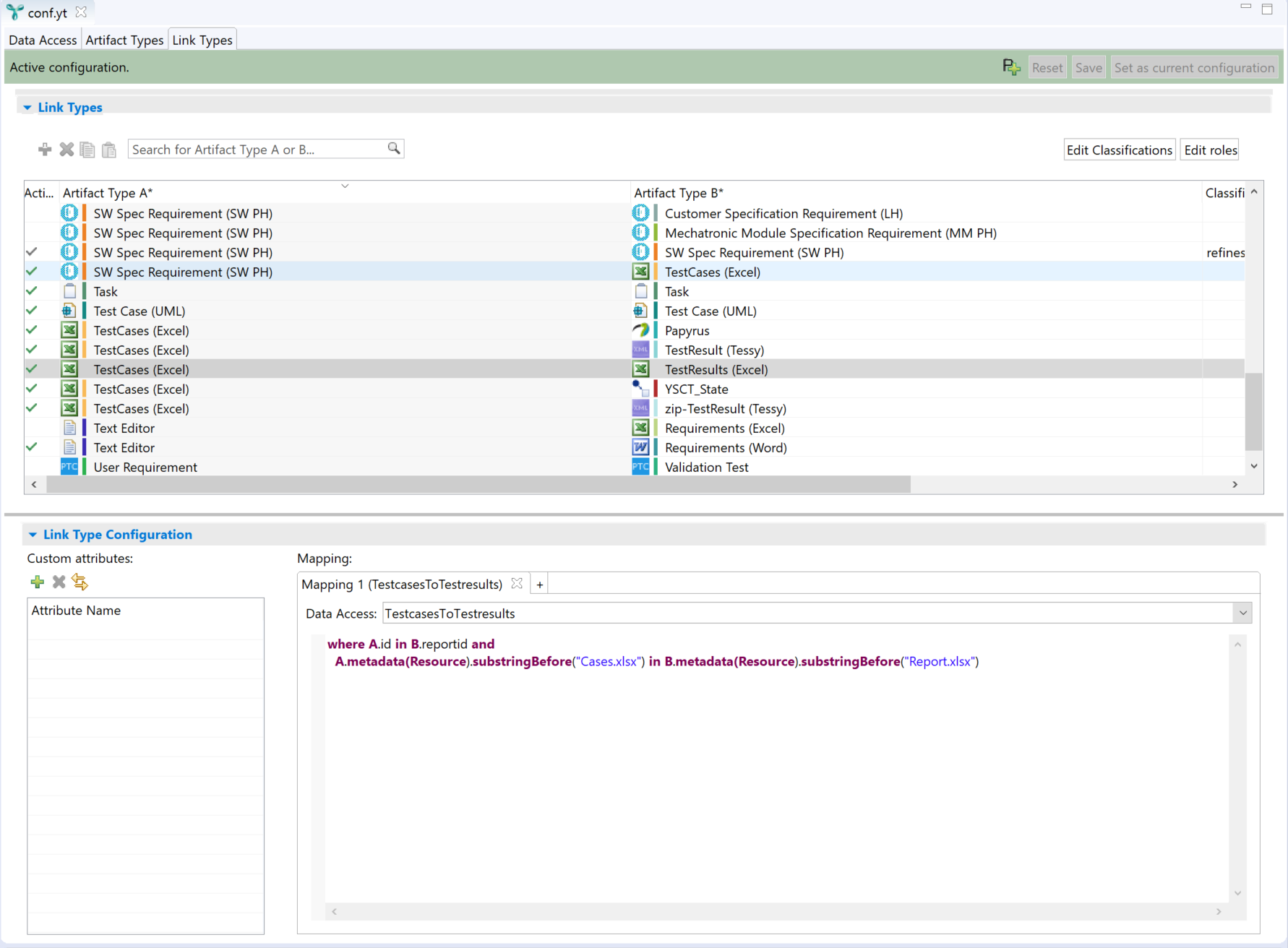Click Set as current configuration button
Screen dimensions: 1288x948
(x=1194, y=68)
